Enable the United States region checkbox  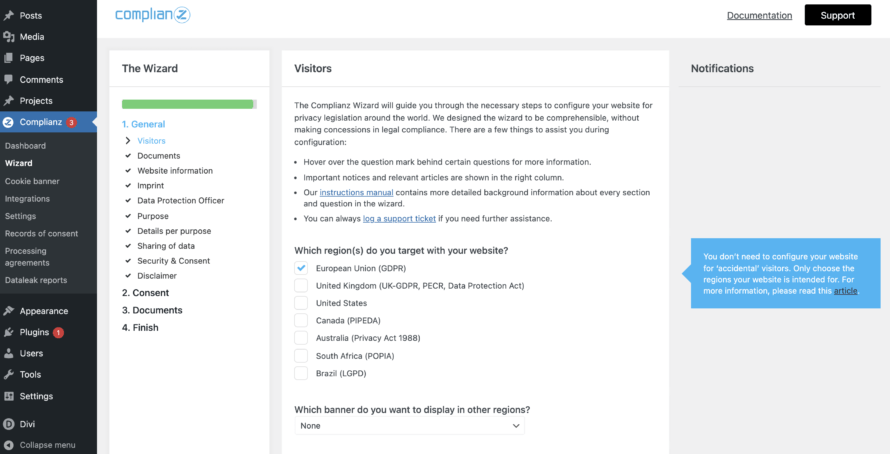point(301,303)
